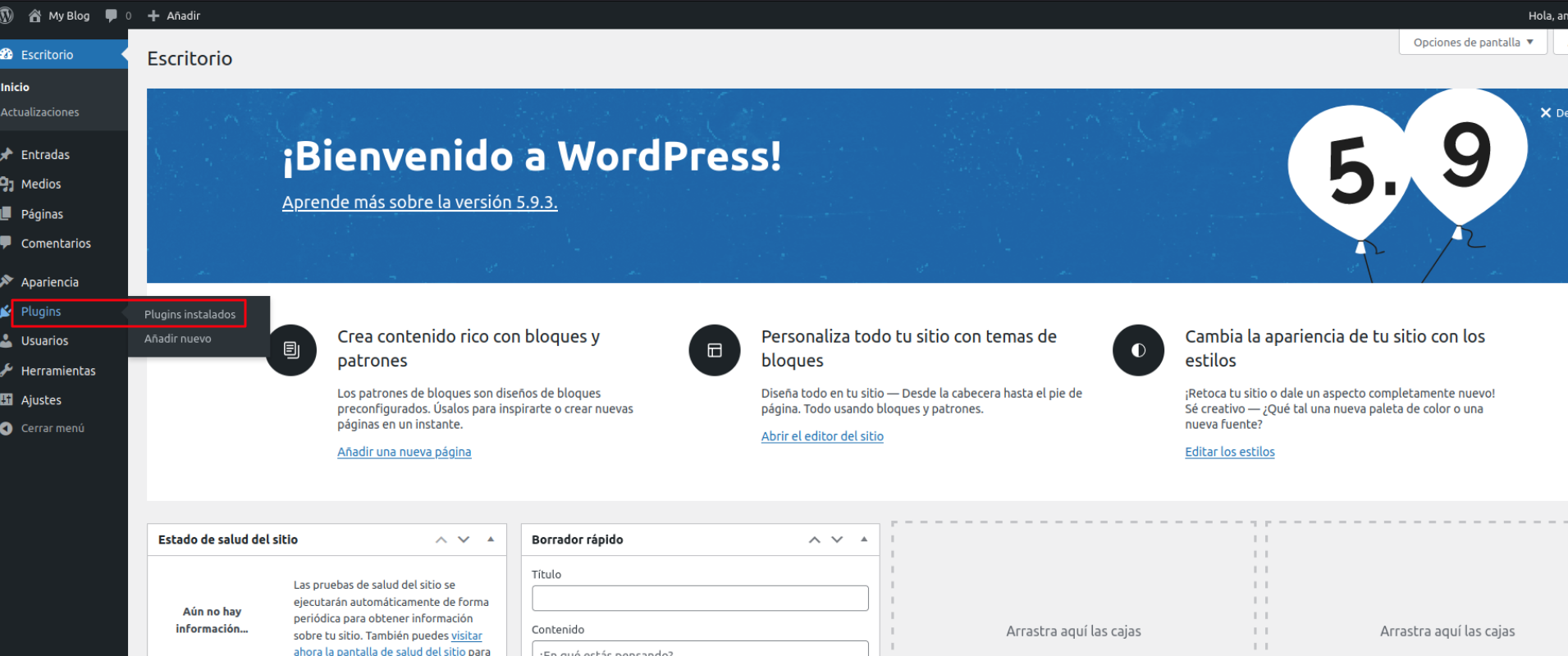Click the Entradas pin icon
This screenshot has height=656, width=1568.
7,154
